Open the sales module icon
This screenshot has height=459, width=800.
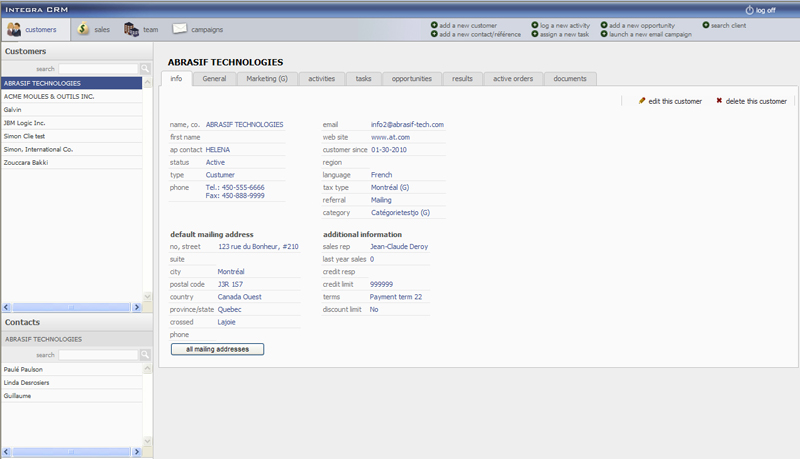pyautogui.click(x=83, y=29)
